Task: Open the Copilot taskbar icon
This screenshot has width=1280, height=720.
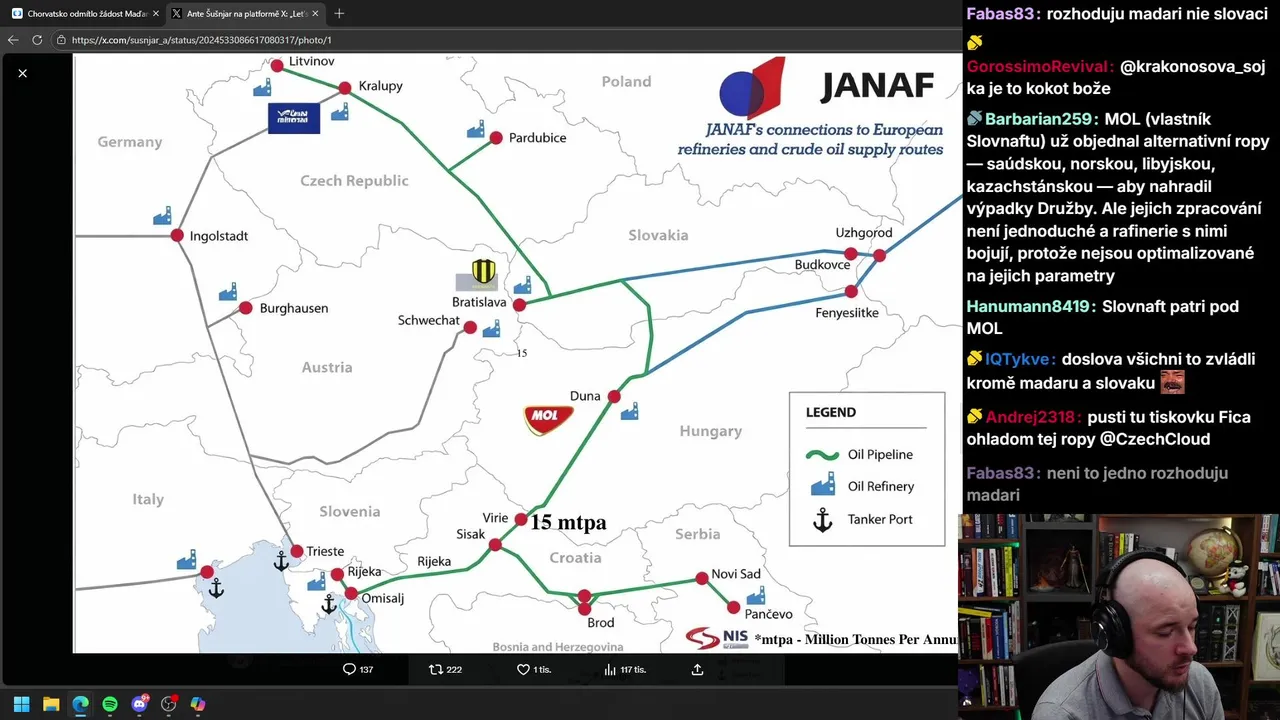Action: click(x=198, y=704)
